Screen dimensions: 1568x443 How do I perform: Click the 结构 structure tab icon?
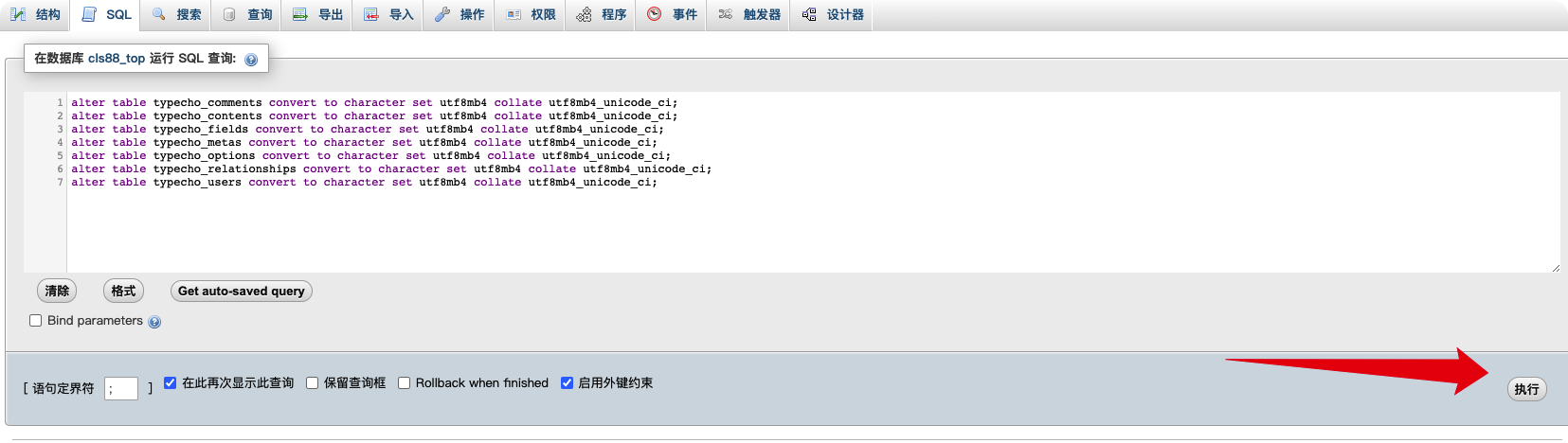(x=18, y=14)
